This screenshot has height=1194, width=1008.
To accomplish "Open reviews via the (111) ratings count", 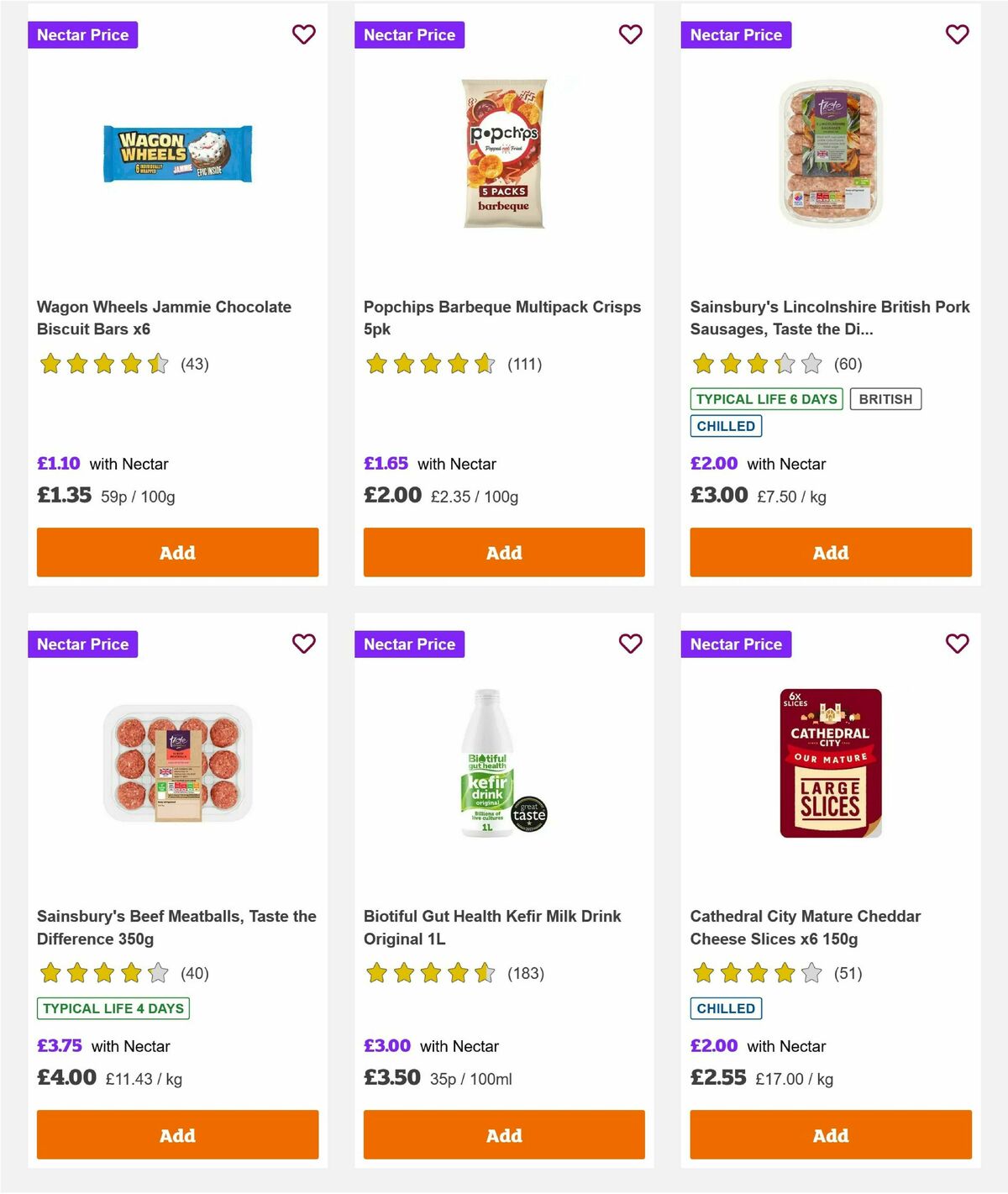I will 523,364.
